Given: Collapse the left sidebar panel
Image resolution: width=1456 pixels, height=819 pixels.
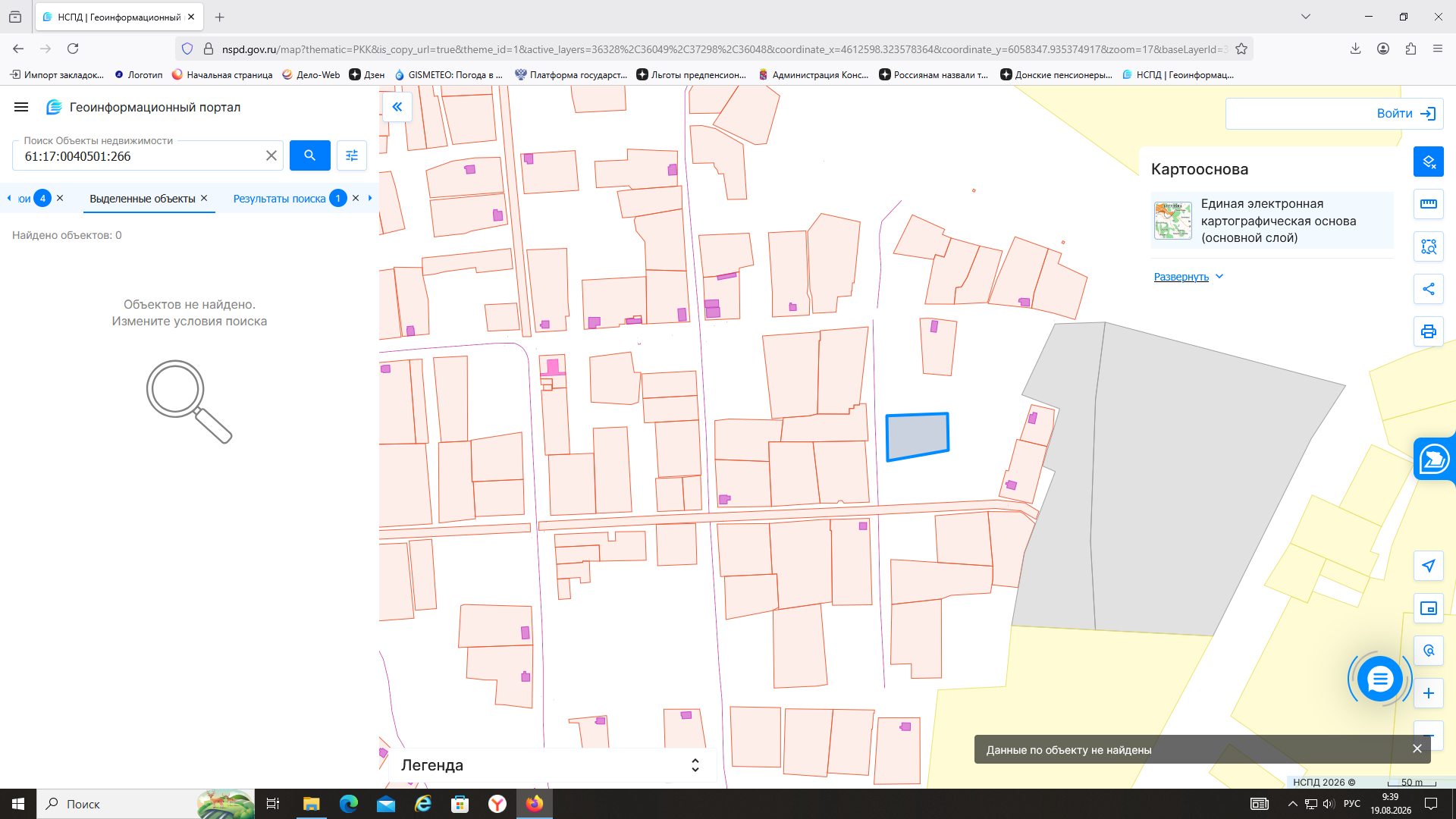Looking at the screenshot, I should (x=397, y=107).
